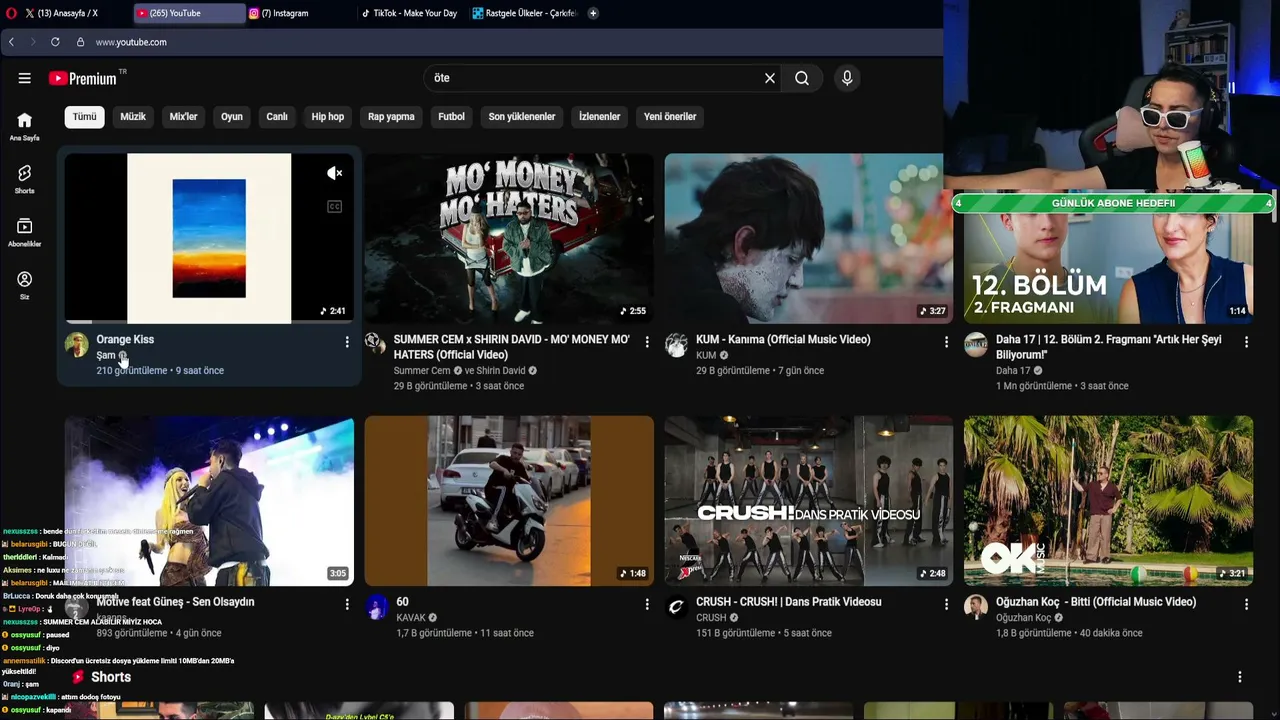The height and width of the screenshot is (720, 1280).
Task: Select the Hip hop filter chip
Action: point(328,117)
